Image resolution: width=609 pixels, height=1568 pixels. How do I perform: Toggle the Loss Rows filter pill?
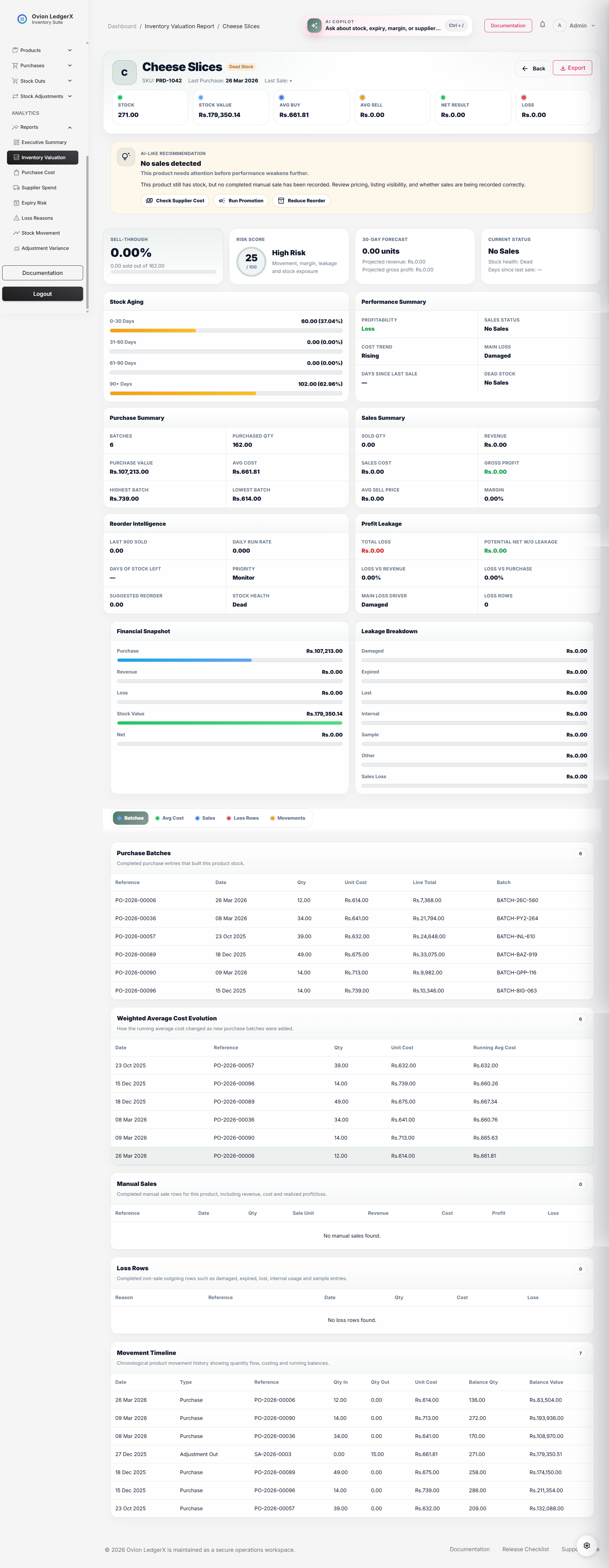tap(243, 818)
